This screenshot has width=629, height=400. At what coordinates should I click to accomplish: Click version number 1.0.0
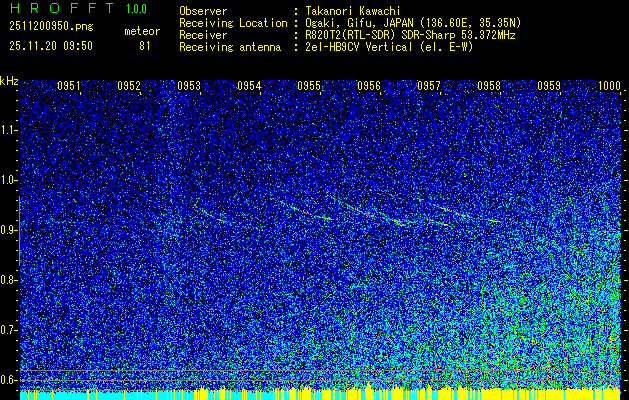[x=136, y=9]
